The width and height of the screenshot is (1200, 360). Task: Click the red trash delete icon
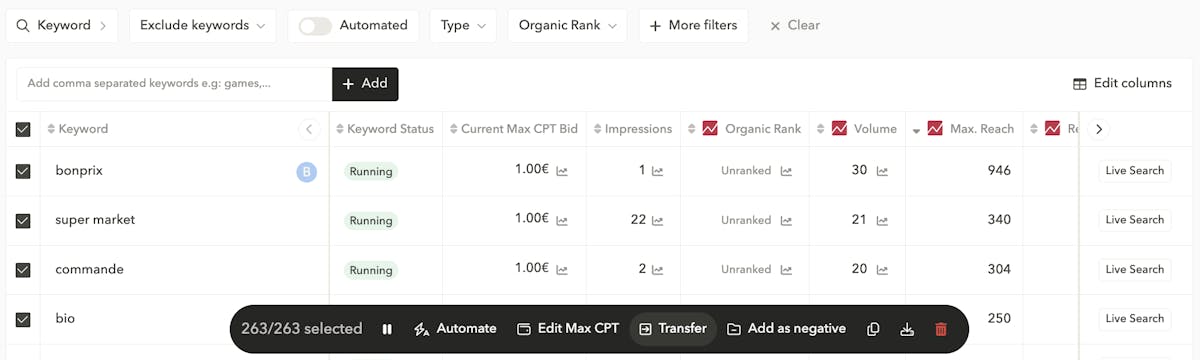(941, 329)
